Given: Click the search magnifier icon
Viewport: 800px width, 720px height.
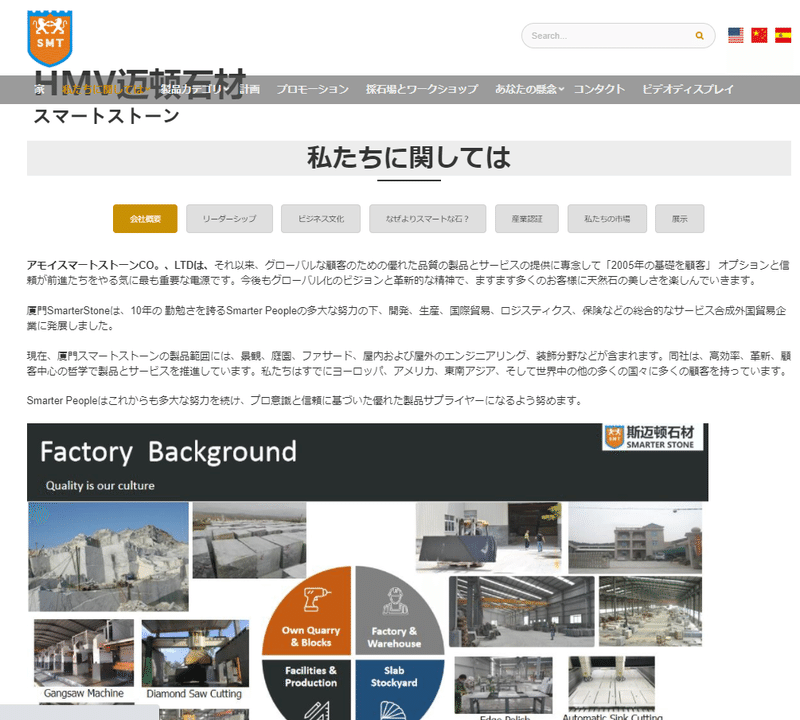Looking at the screenshot, I should tap(699, 36).
